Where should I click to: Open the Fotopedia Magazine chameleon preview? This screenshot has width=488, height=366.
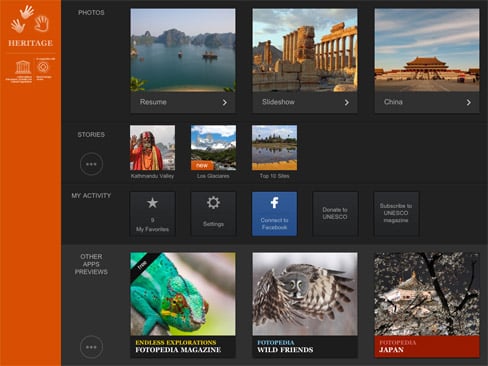click(x=183, y=294)
